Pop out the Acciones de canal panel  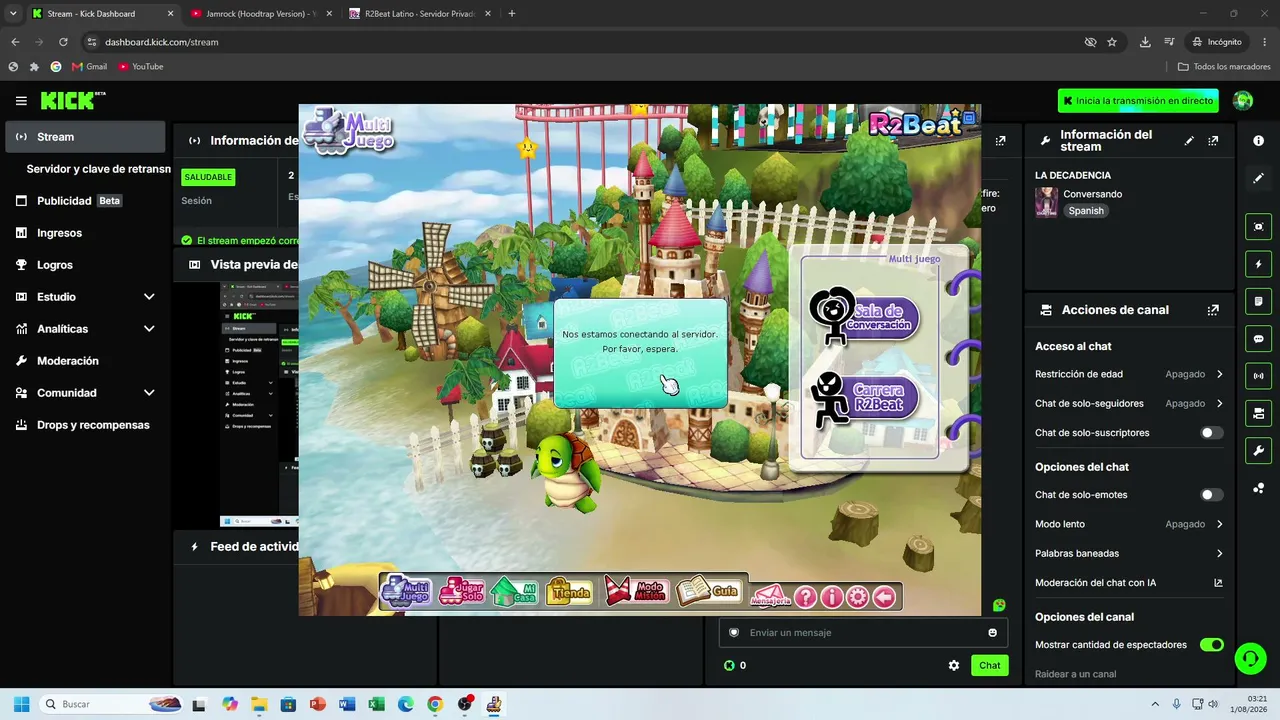click(x=1213, y=310)
